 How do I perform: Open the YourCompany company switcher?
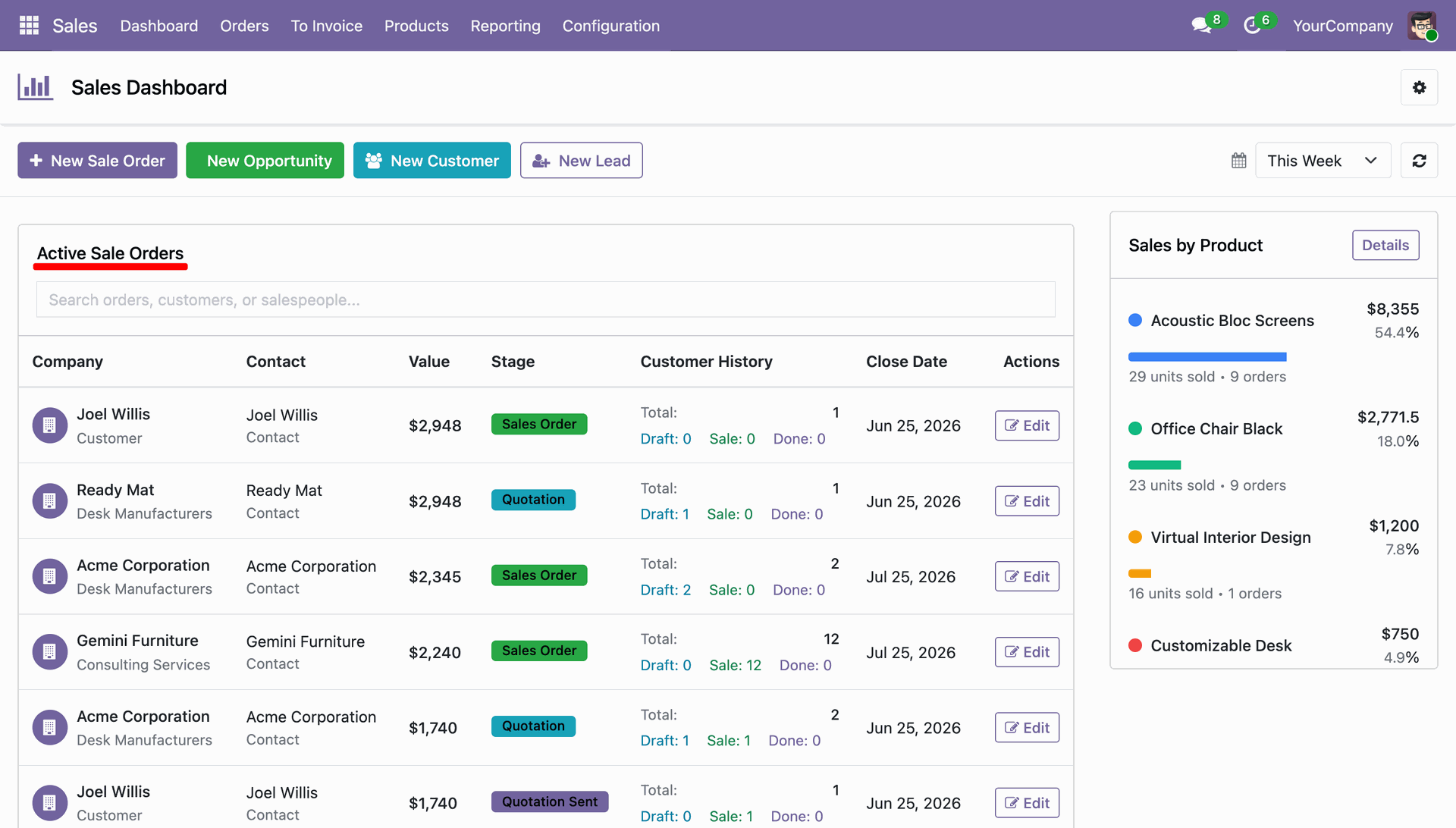click(x=1342, y=26)
